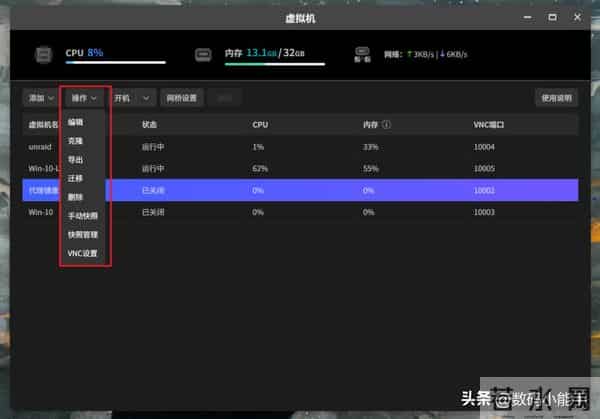Click the VNC端口 column header
This screenshot has width=600, height=419.
tap(489, 124)
